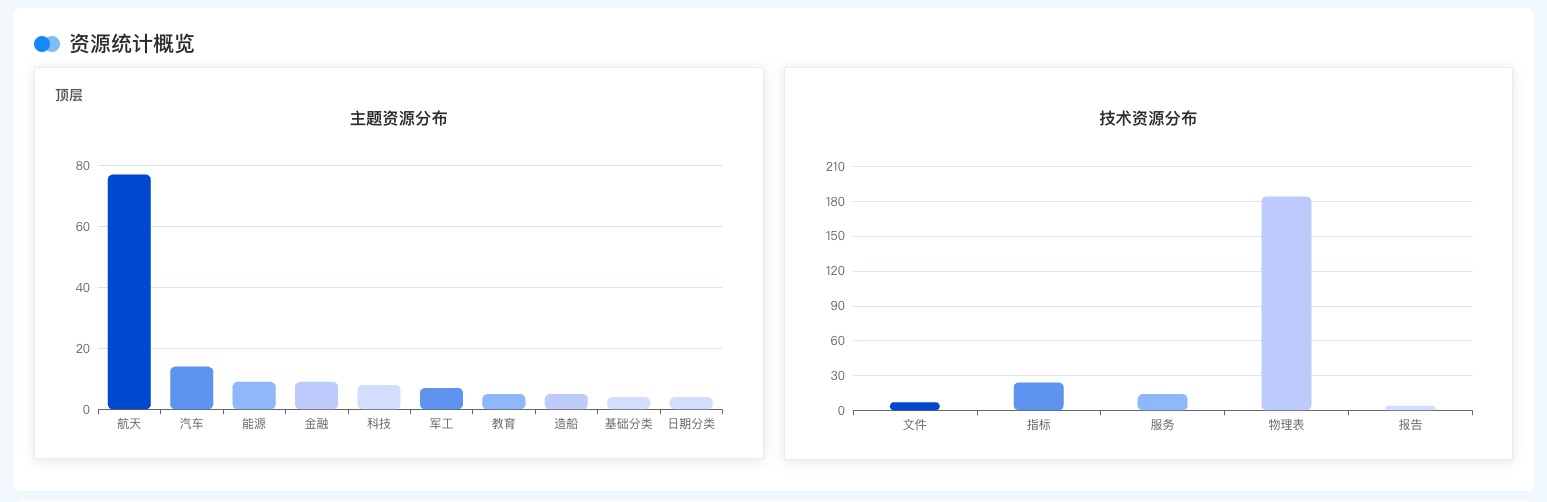Click the 教育 bar
This screenshot has width=1547, height=502.
pos(504,402)
